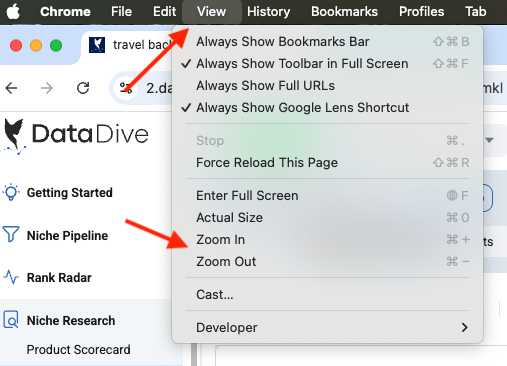Uncheck Always Show Google Lens Shortcut
The image size is (507, 366).
[327, 108]
